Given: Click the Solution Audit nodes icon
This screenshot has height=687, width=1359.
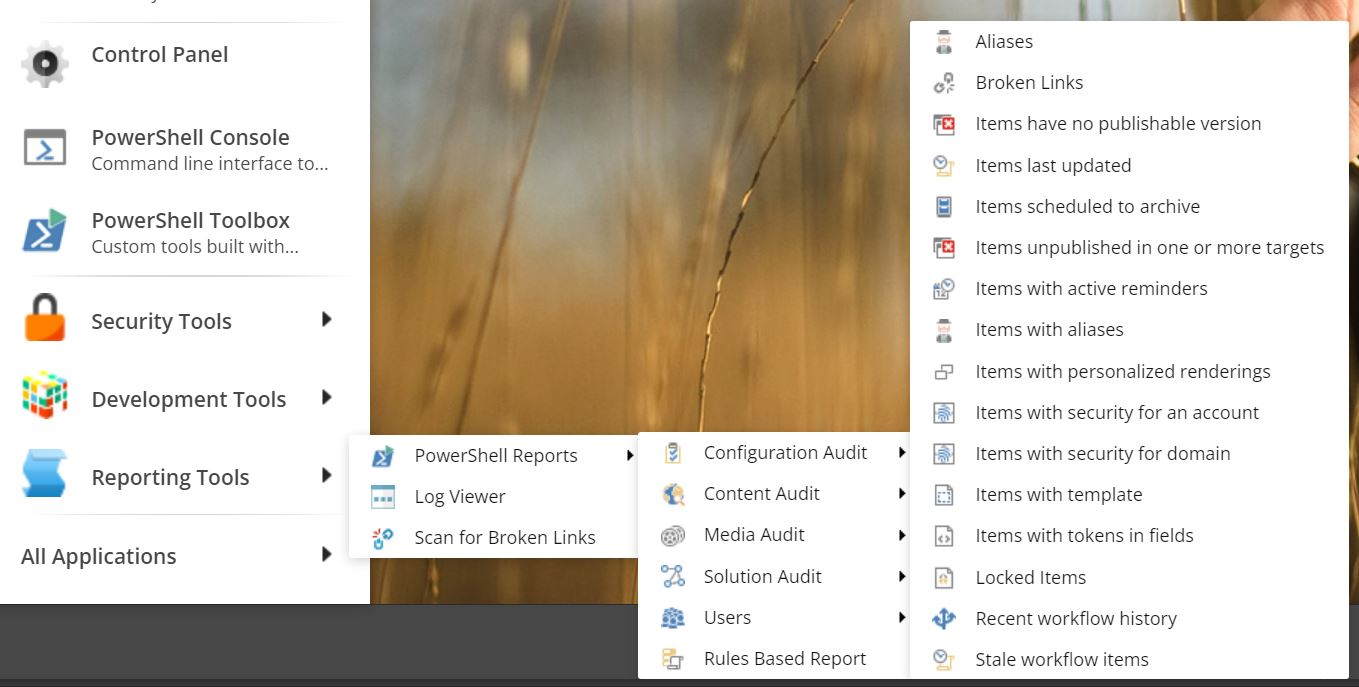Looking at the screenshot, I should tap(673, 577).
